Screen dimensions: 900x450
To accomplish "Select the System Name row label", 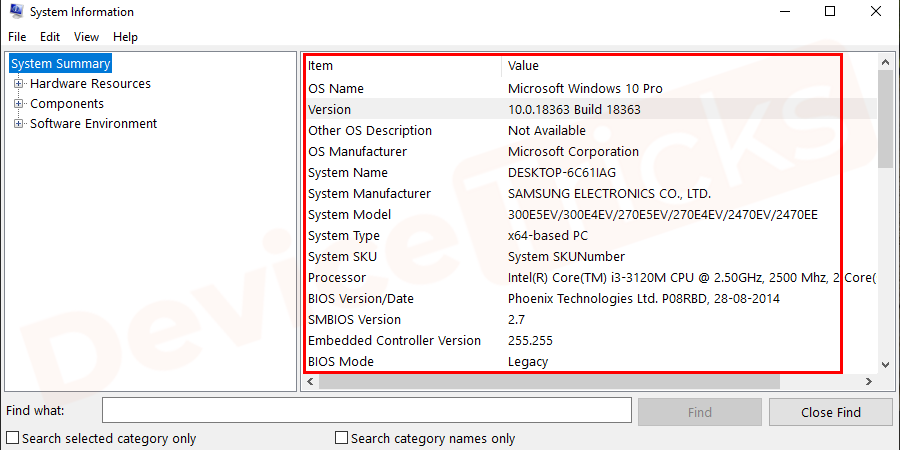I will click(x=348, y=173).
